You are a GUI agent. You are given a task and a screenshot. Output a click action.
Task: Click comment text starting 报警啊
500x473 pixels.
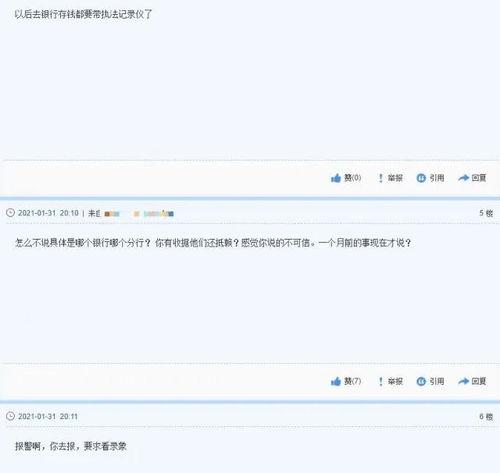[71, 446]
